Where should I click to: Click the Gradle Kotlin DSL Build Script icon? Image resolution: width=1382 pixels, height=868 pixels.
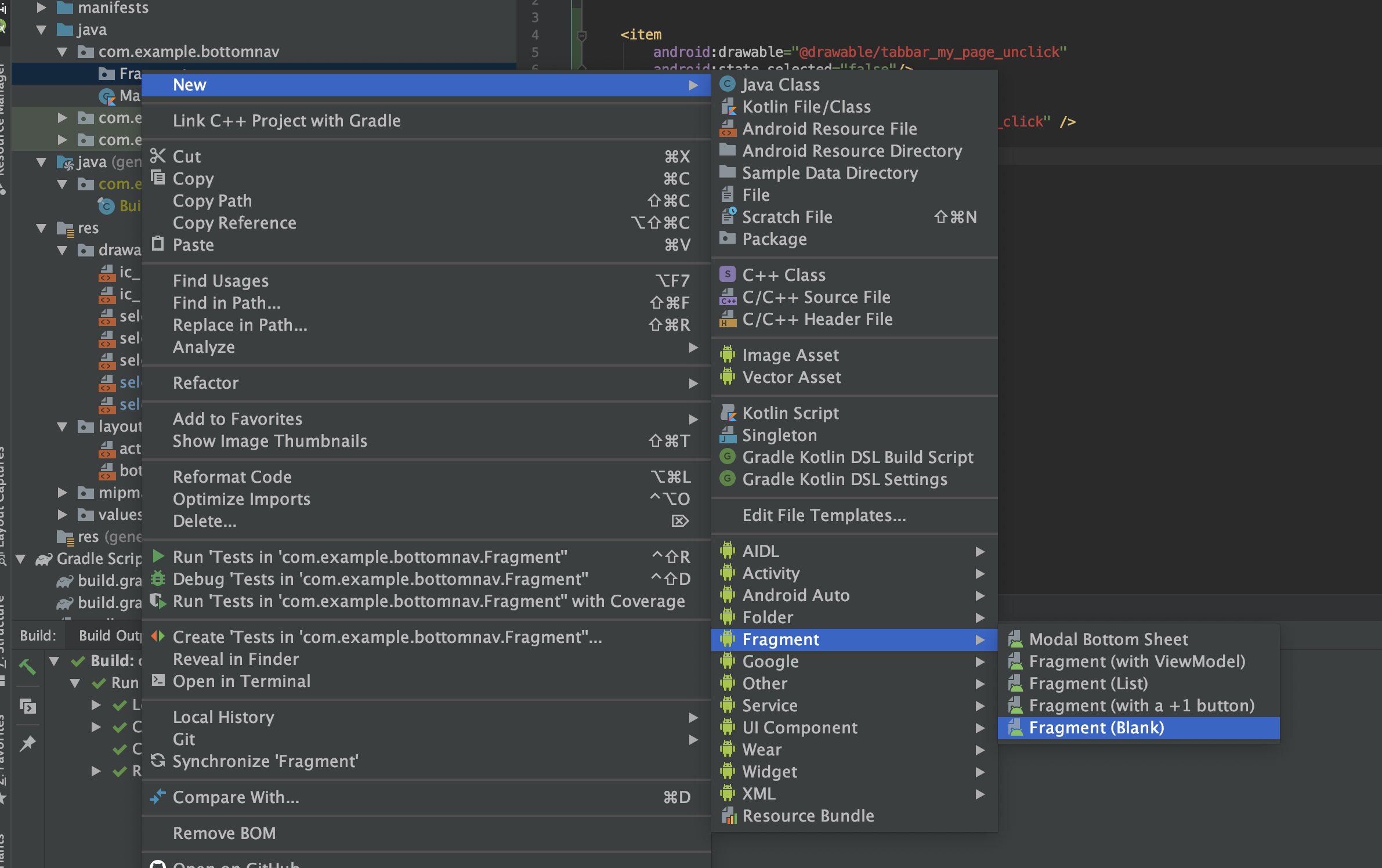(x=728, y=457)
